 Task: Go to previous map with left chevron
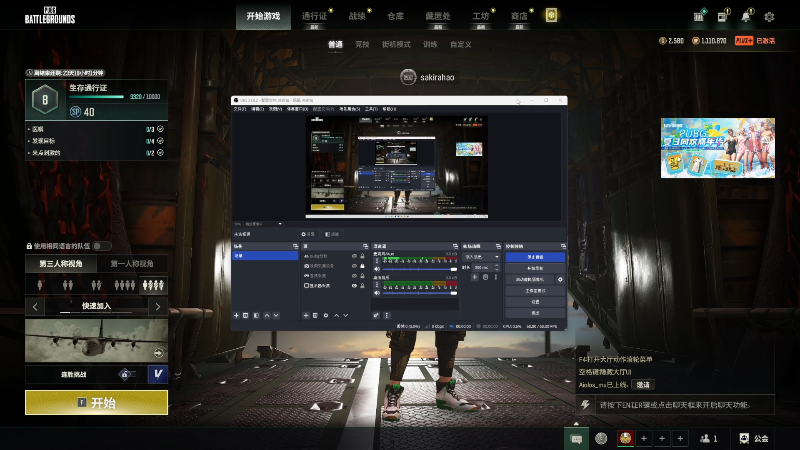pos(35,306)
